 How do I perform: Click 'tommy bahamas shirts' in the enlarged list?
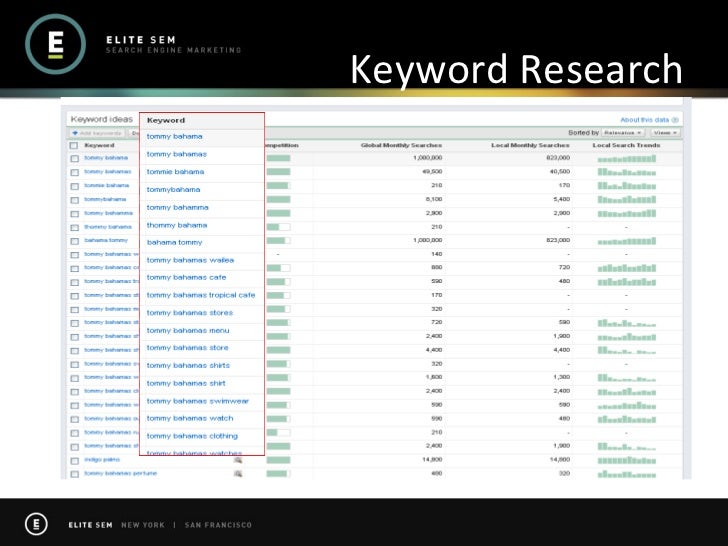[188, 365]
